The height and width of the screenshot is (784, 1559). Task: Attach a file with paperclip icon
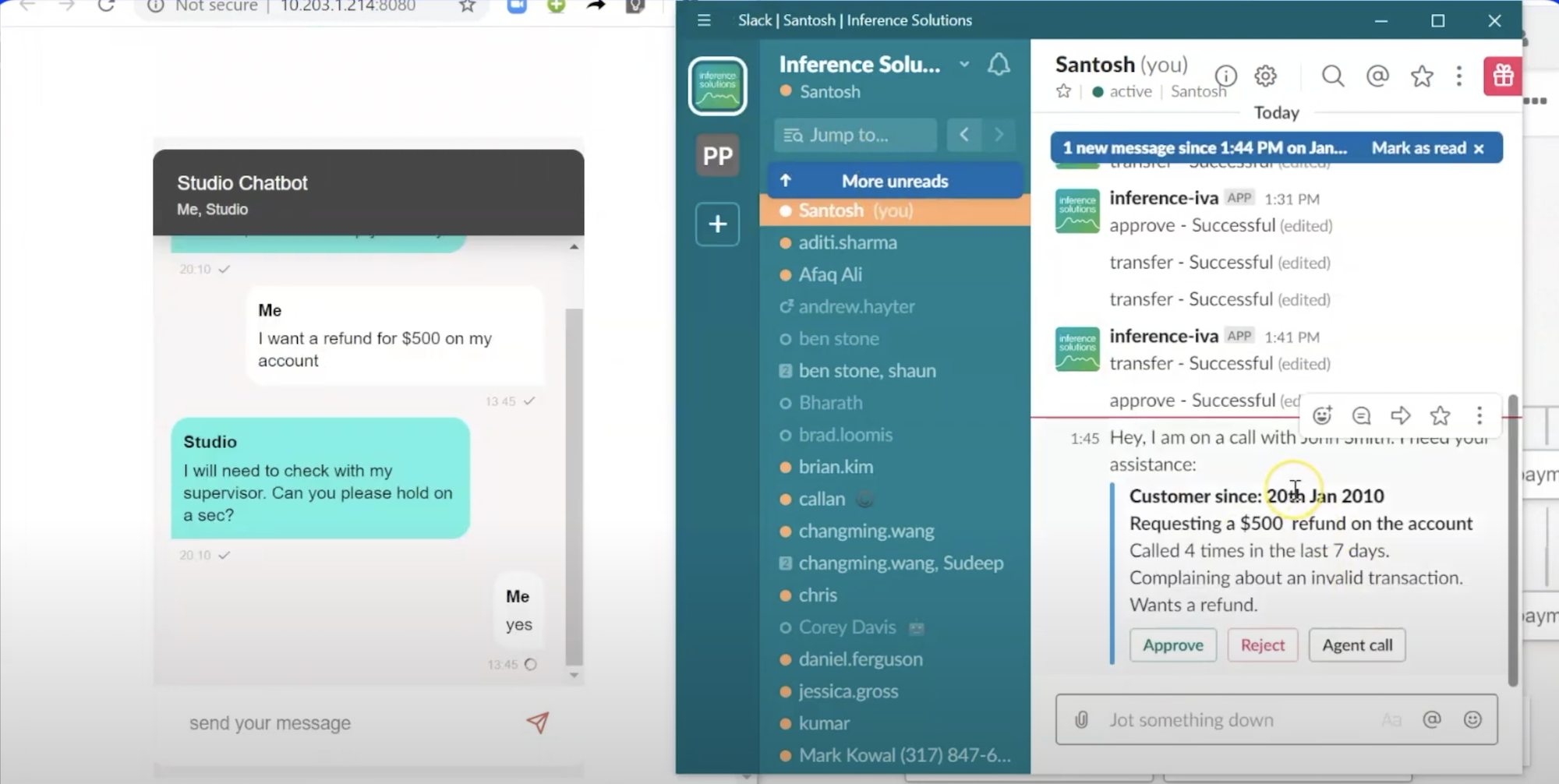pyautogui.click(x=1081, y=719)
